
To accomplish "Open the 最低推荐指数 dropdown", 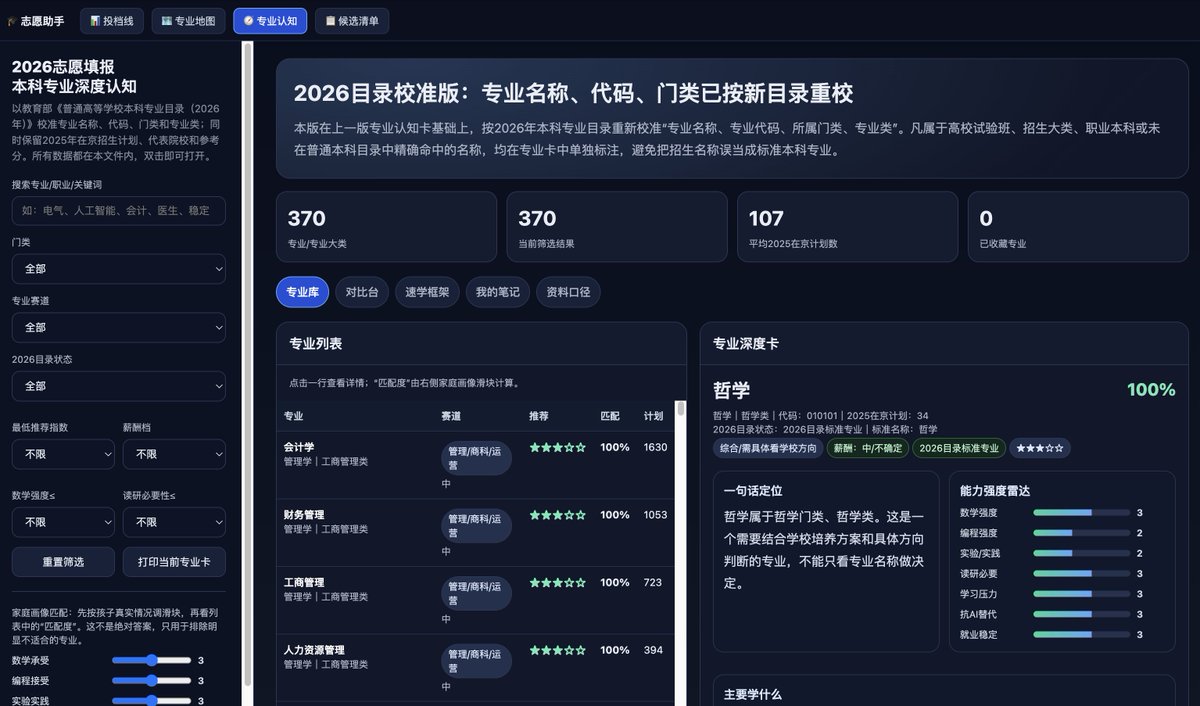I will (x=63, y=454).
